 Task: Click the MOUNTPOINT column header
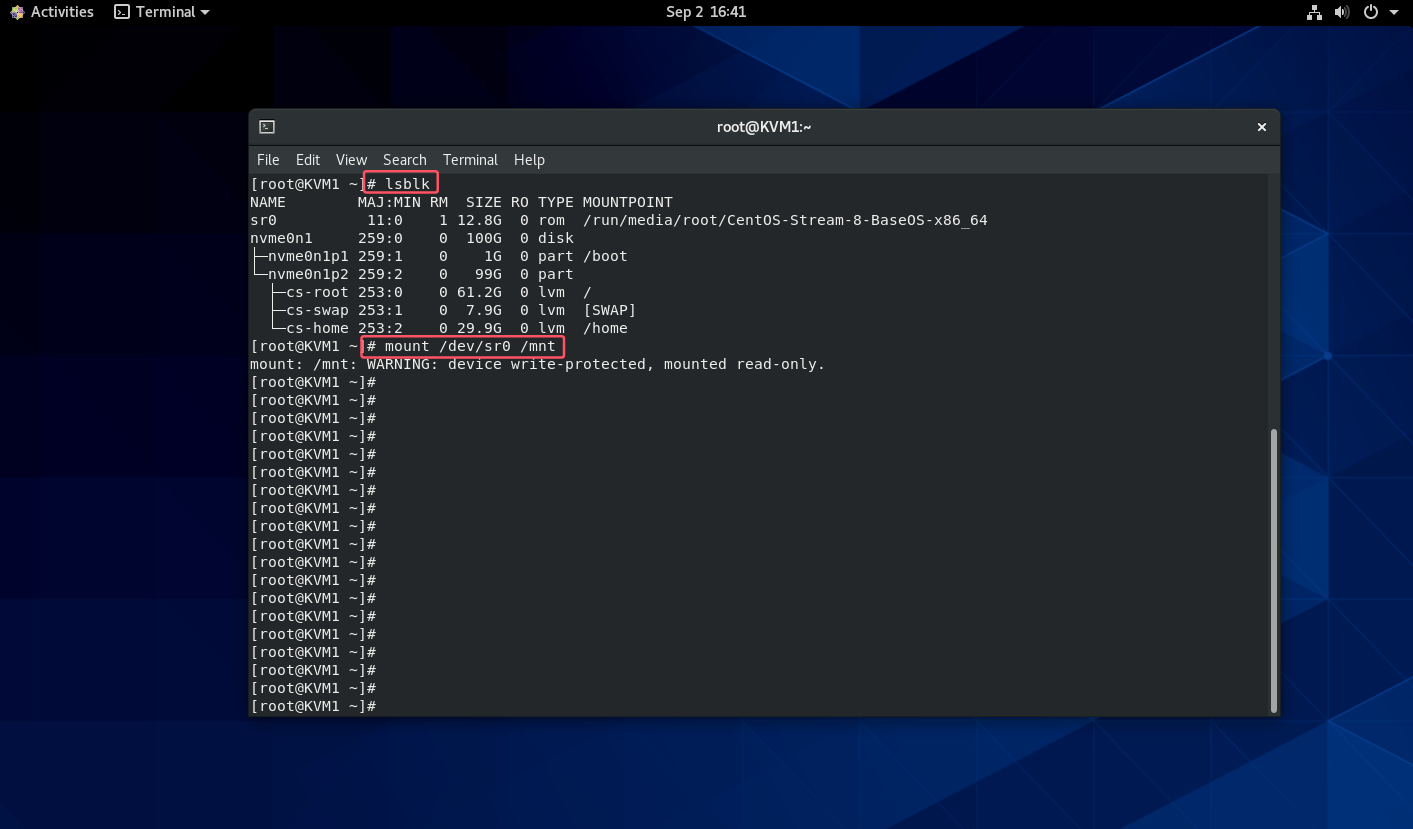click(628, 202)
